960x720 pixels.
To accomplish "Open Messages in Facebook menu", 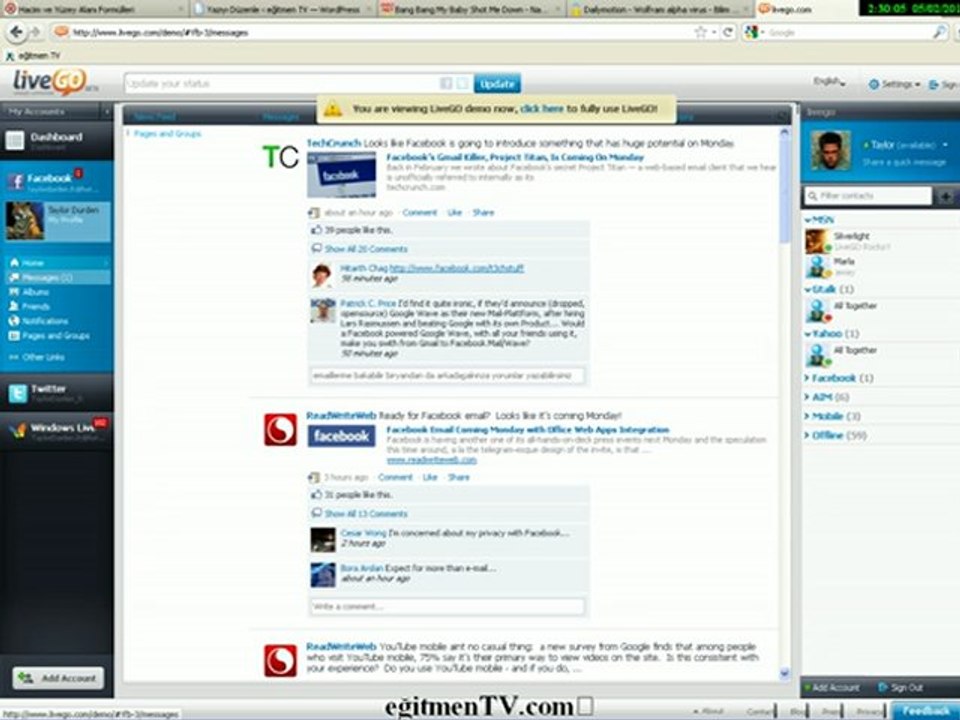I will tap(47, 277).
